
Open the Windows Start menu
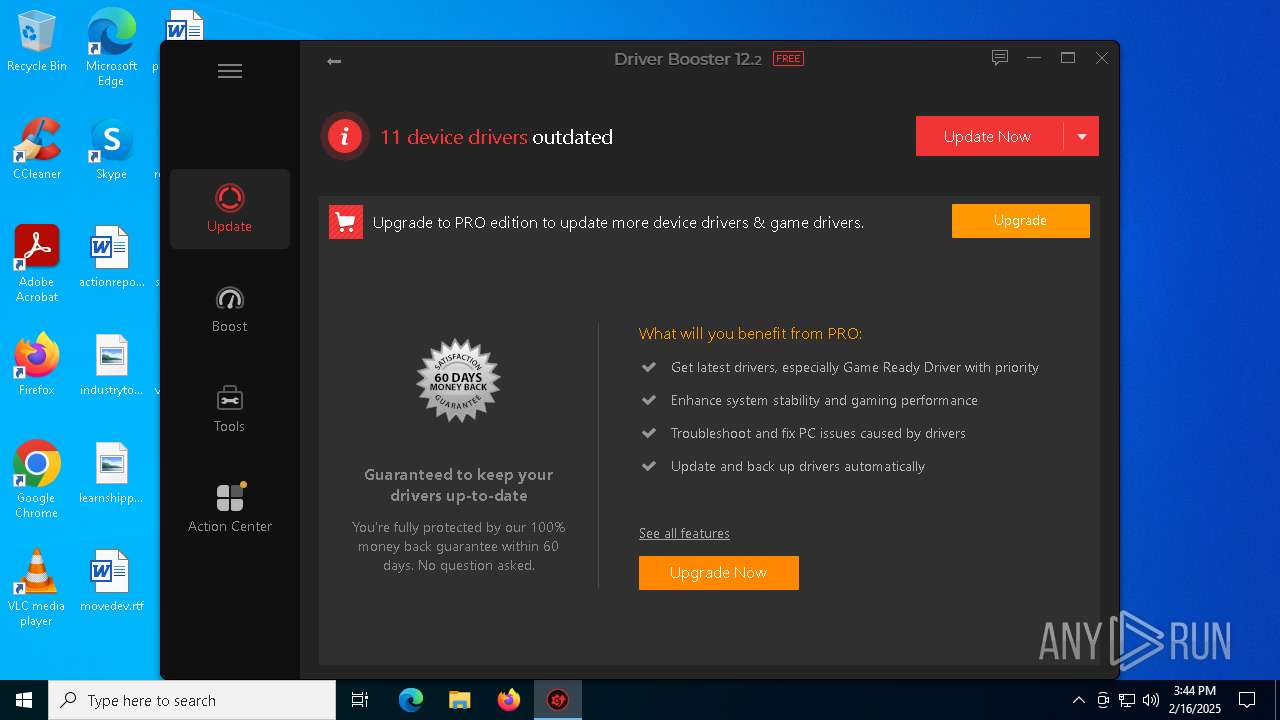click(x=24, y=700)
